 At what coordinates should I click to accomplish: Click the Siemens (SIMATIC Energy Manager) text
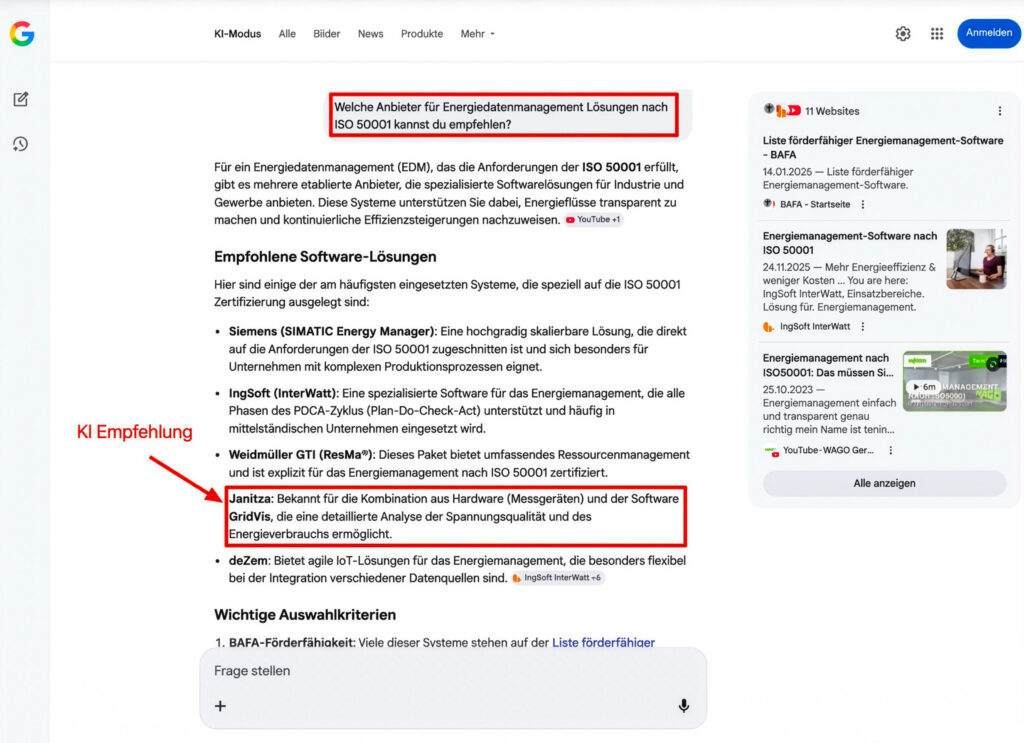[332, 331]
